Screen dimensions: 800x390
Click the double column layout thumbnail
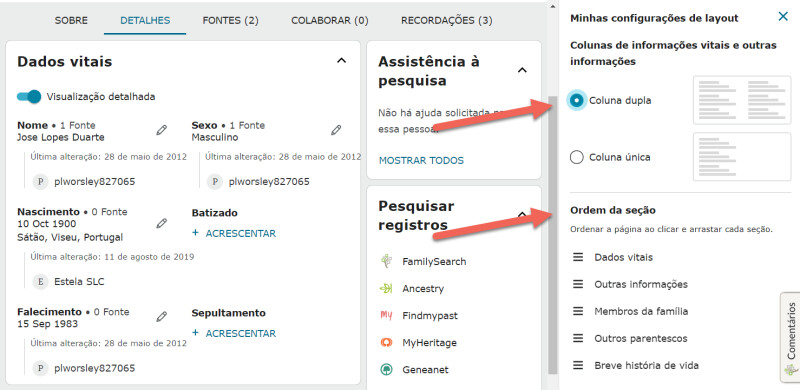[x=742, y=100]
